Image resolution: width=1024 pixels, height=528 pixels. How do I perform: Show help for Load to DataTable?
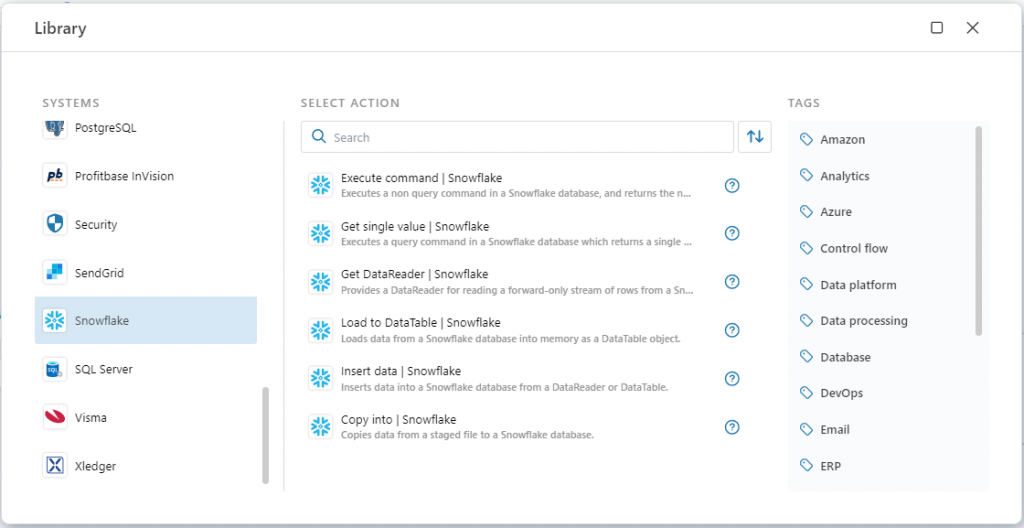(x=732, y=330)
